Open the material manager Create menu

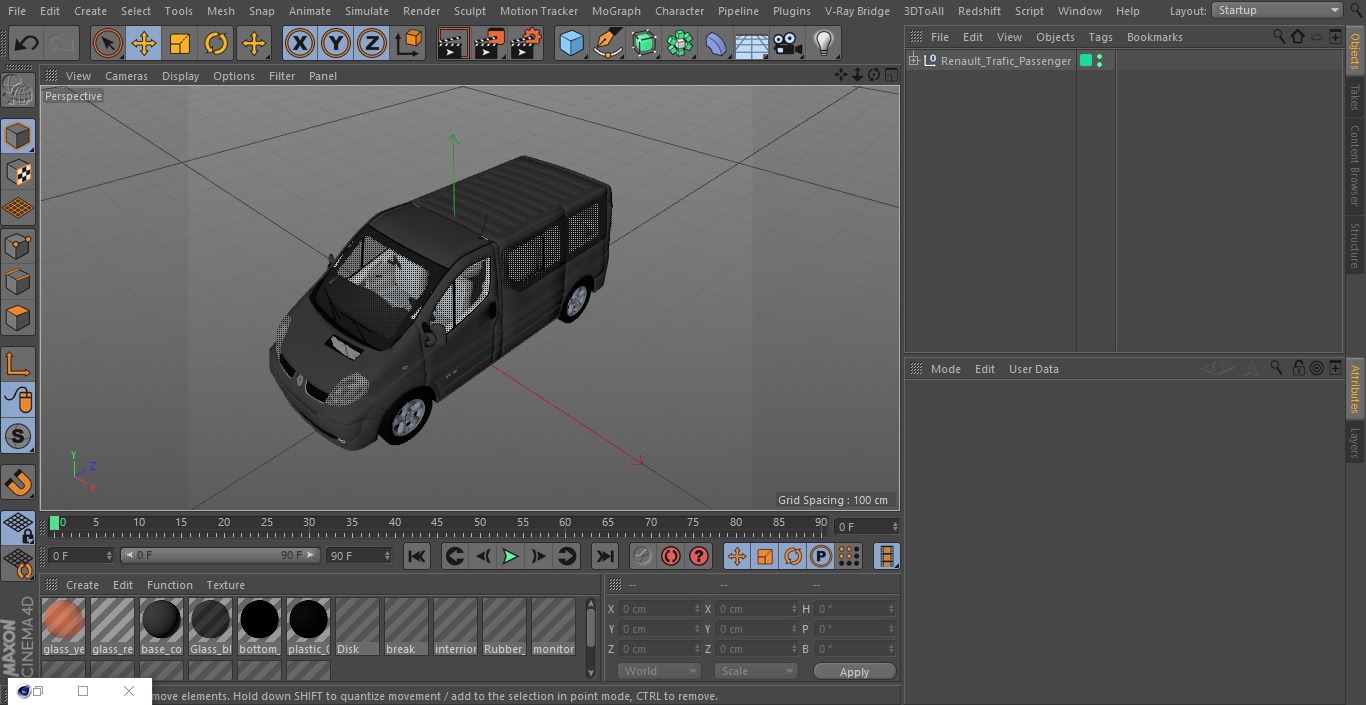(82, 585)
